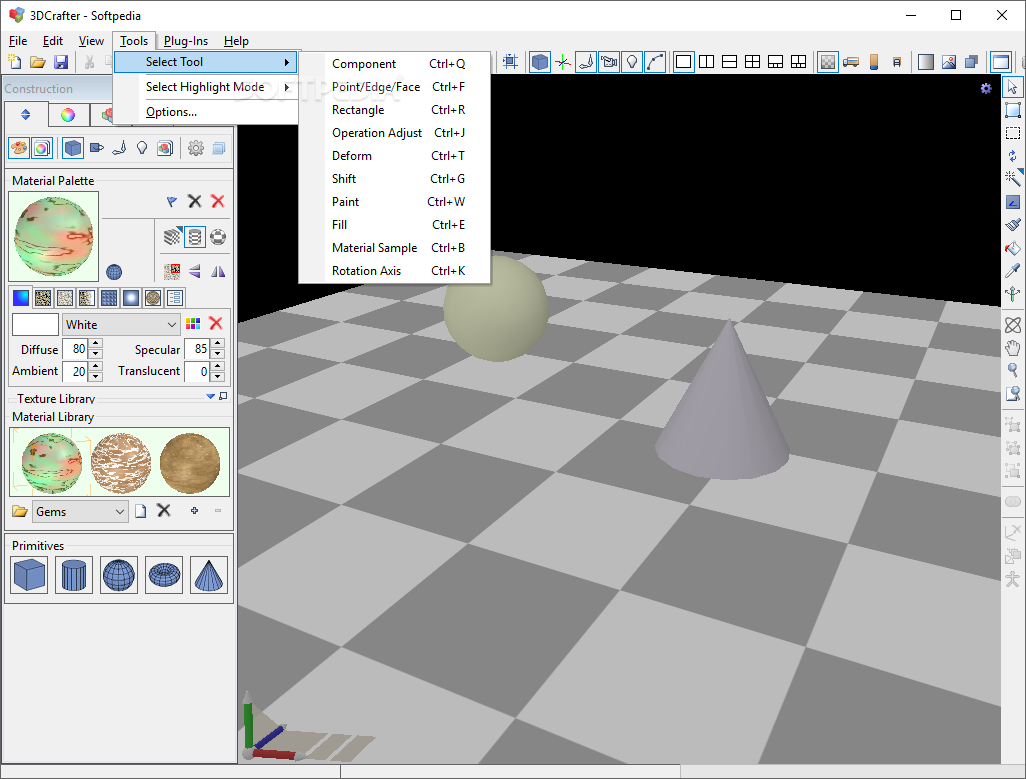Select two side-by-side viewports layout
Screen dimensions: 1026x779
click(x=707, y=62)
